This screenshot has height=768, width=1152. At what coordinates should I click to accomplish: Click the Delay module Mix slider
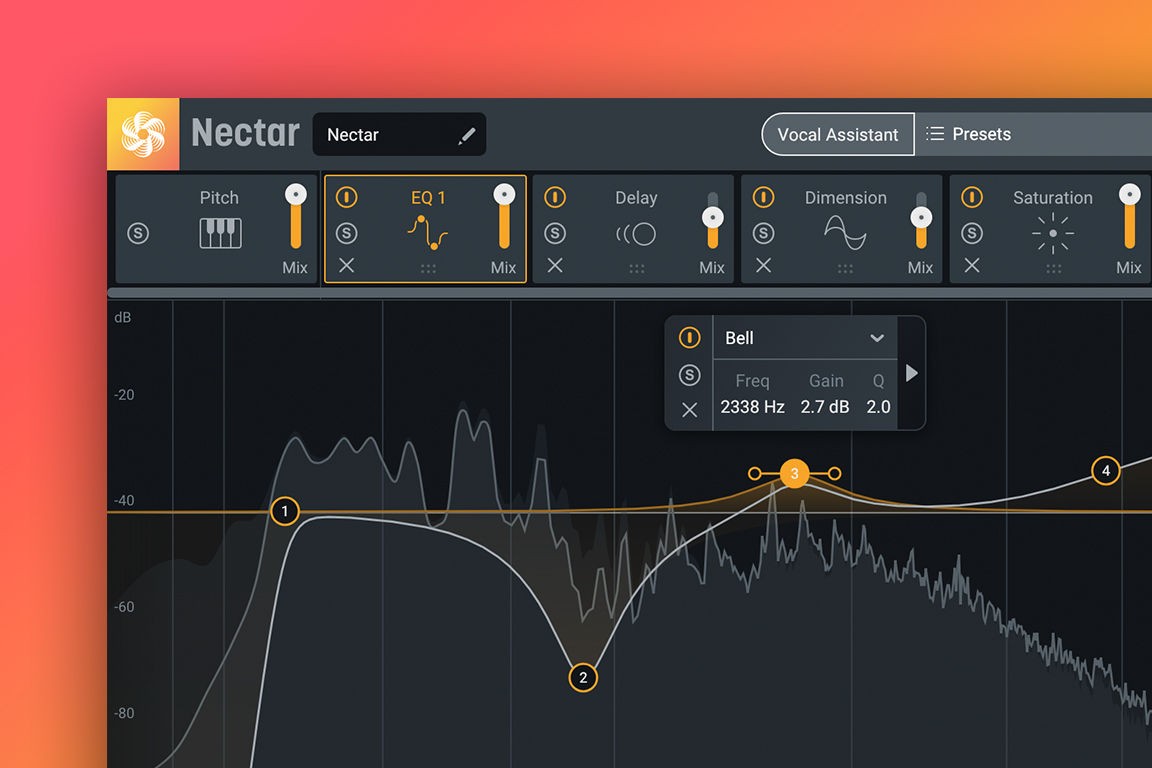(x=713, y=220)
